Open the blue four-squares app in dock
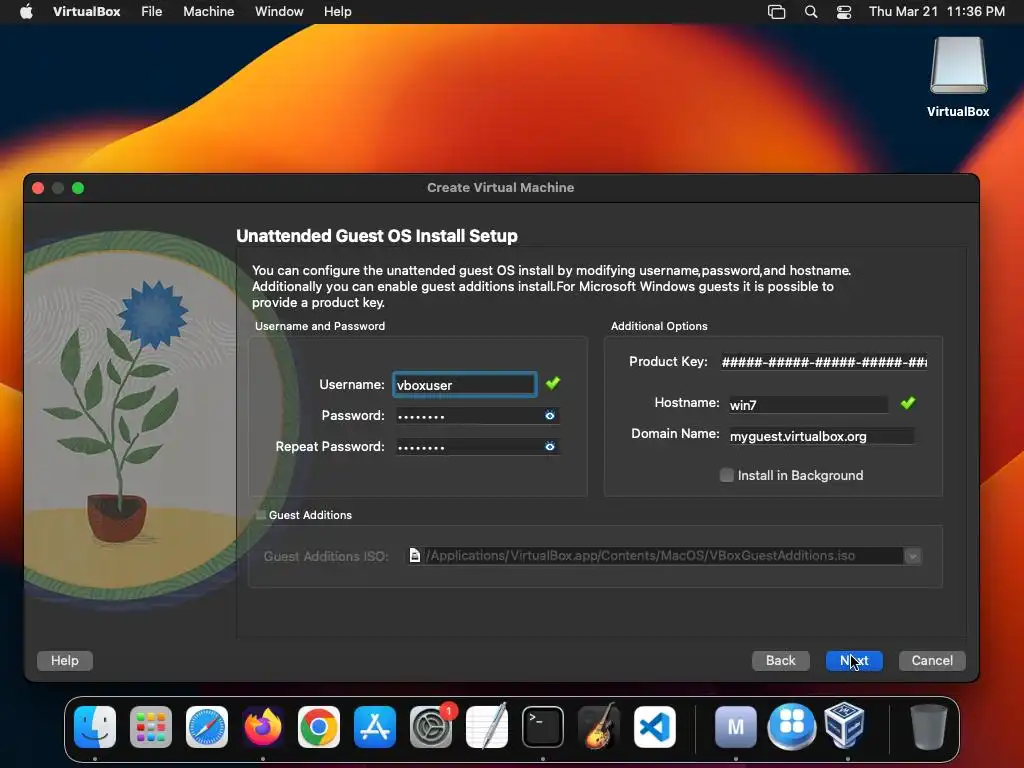Screen dimensions: 1024x768 [792, 727]
